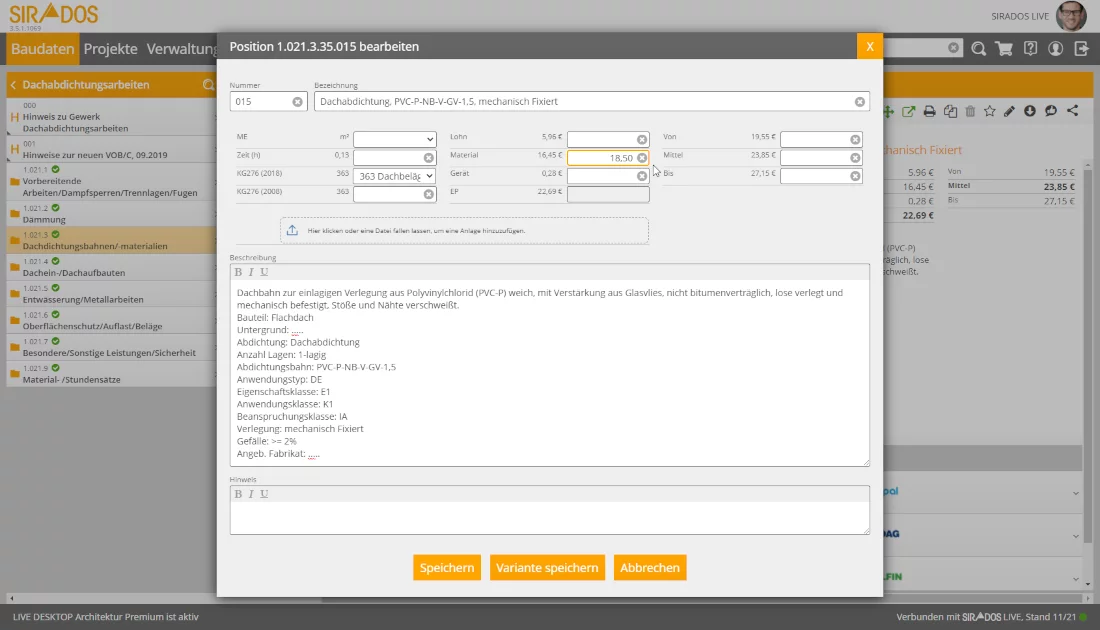Image resolution: width=1100 pixels, height=630 pixels.
Task: Click the logout icon in header
Action: click(x=1081, y=48)
